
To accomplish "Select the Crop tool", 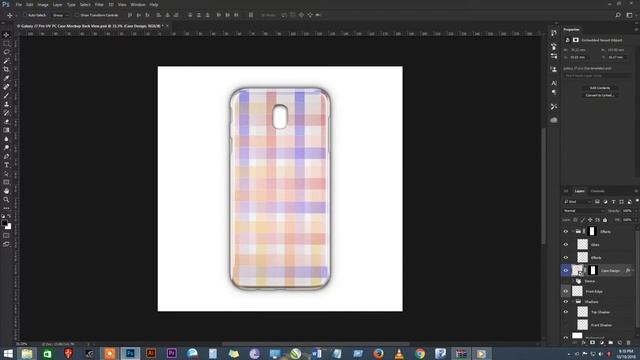I will tap(6, 69).
